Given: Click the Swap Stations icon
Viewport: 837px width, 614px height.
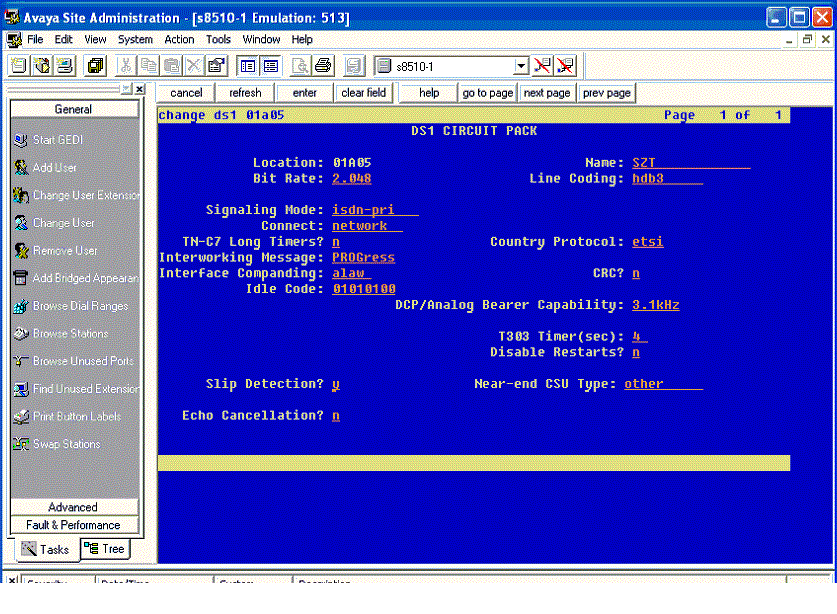Looking at the screenshot, I should pos(21,444).
